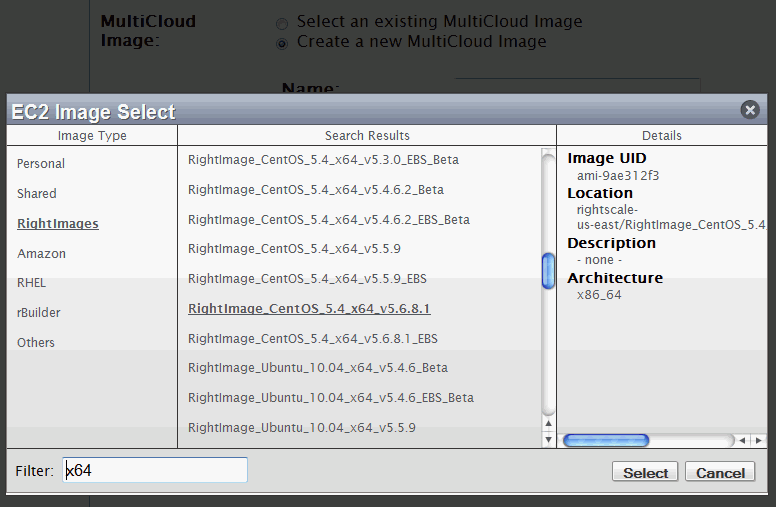Click the Architecture value x86_64

pyautogui.click(x=599, y=295)
